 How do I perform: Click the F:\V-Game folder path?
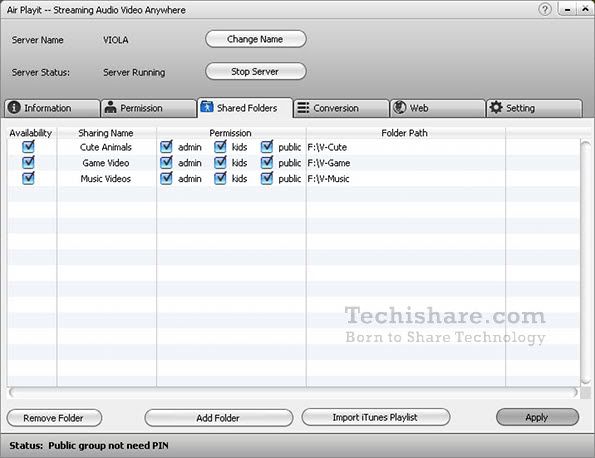click(329, 163)
